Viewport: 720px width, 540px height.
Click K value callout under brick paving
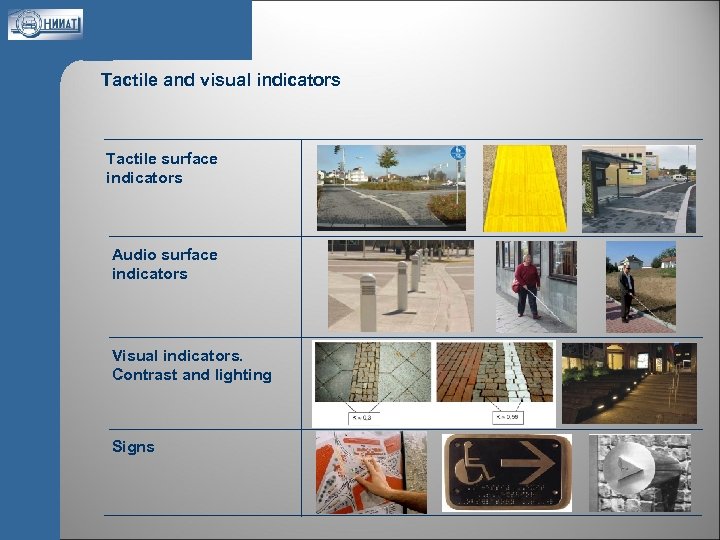coord(508,417)
